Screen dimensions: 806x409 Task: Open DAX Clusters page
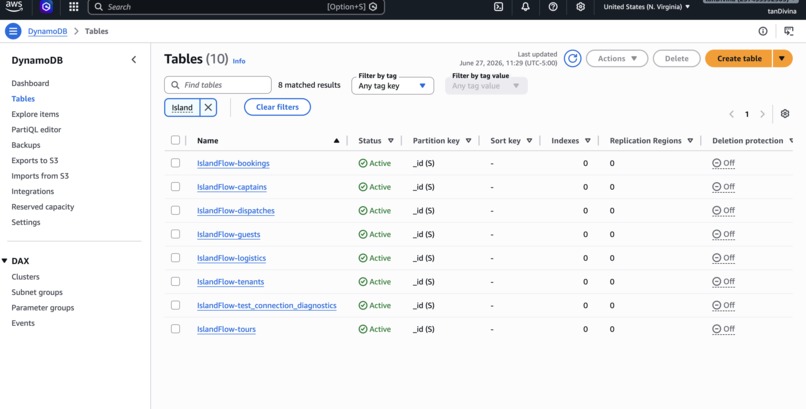25,276
